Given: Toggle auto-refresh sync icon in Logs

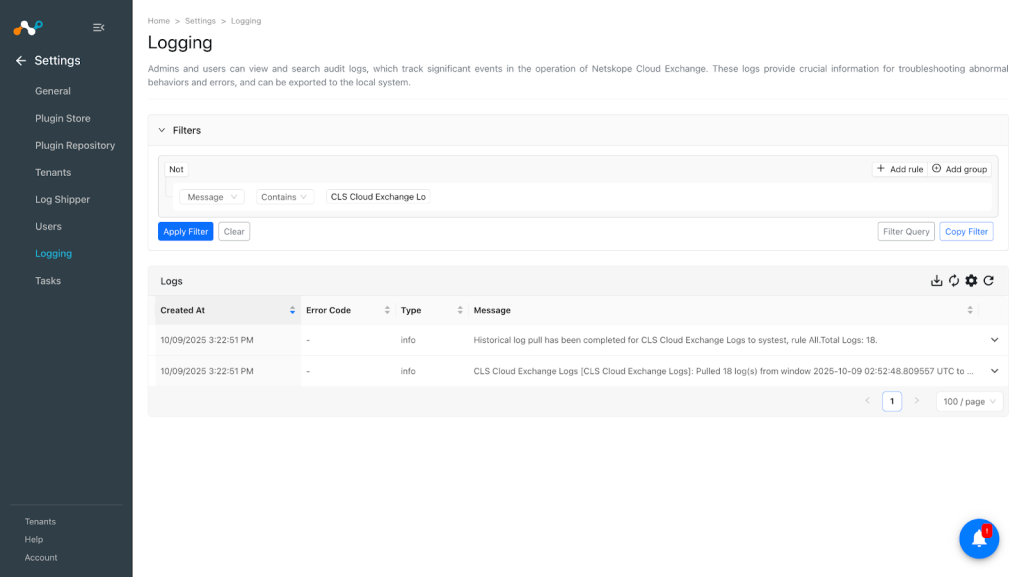Looking at the screenshot, I should 954,281.
